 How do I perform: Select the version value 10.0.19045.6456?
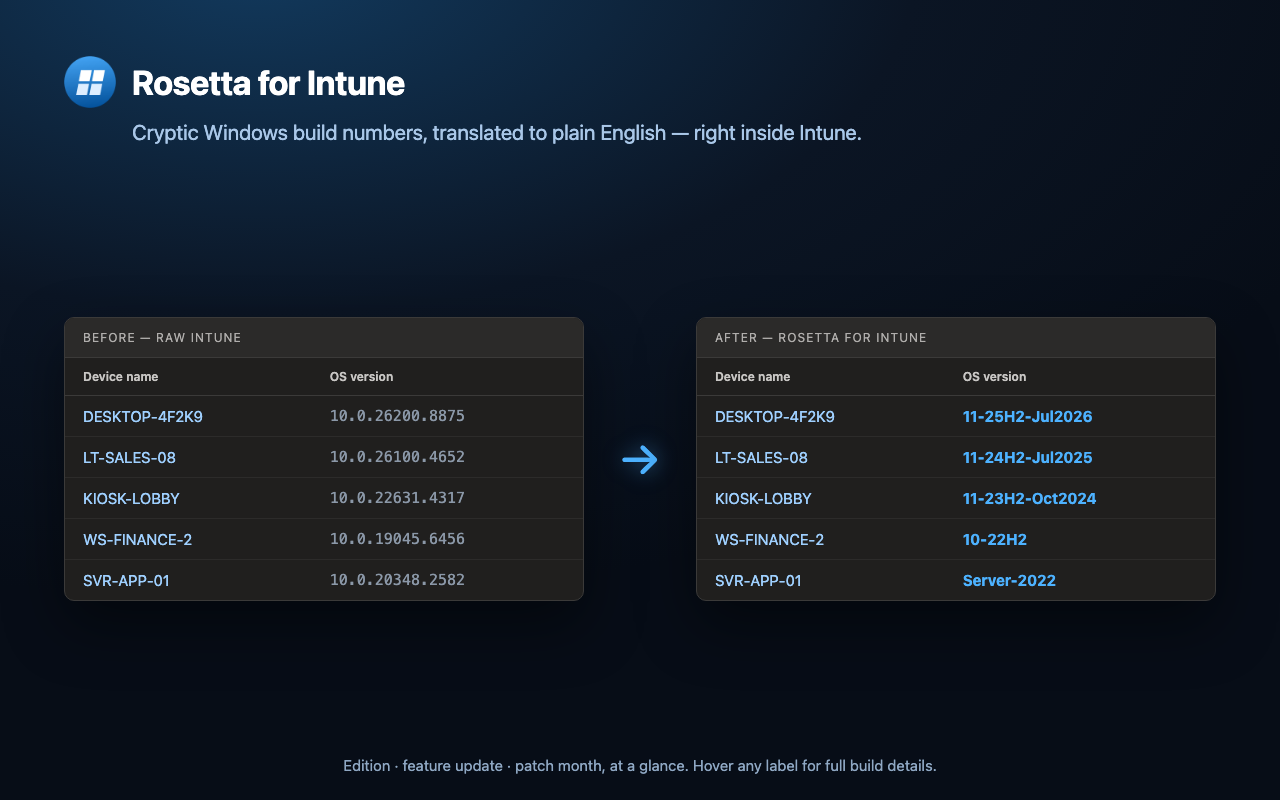[397, 539]
